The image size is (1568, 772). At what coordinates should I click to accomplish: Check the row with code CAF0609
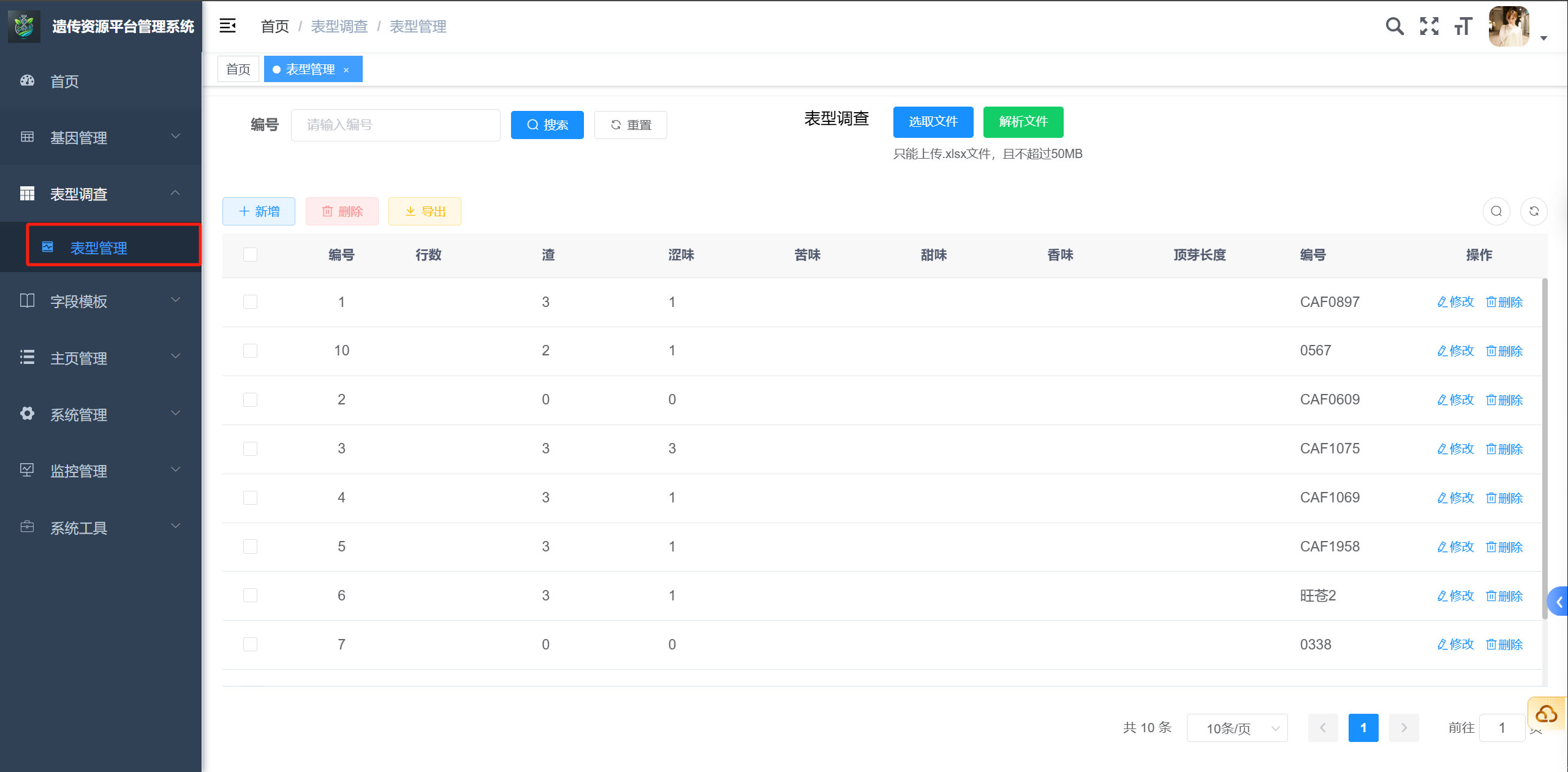click(x=250, y=400)
